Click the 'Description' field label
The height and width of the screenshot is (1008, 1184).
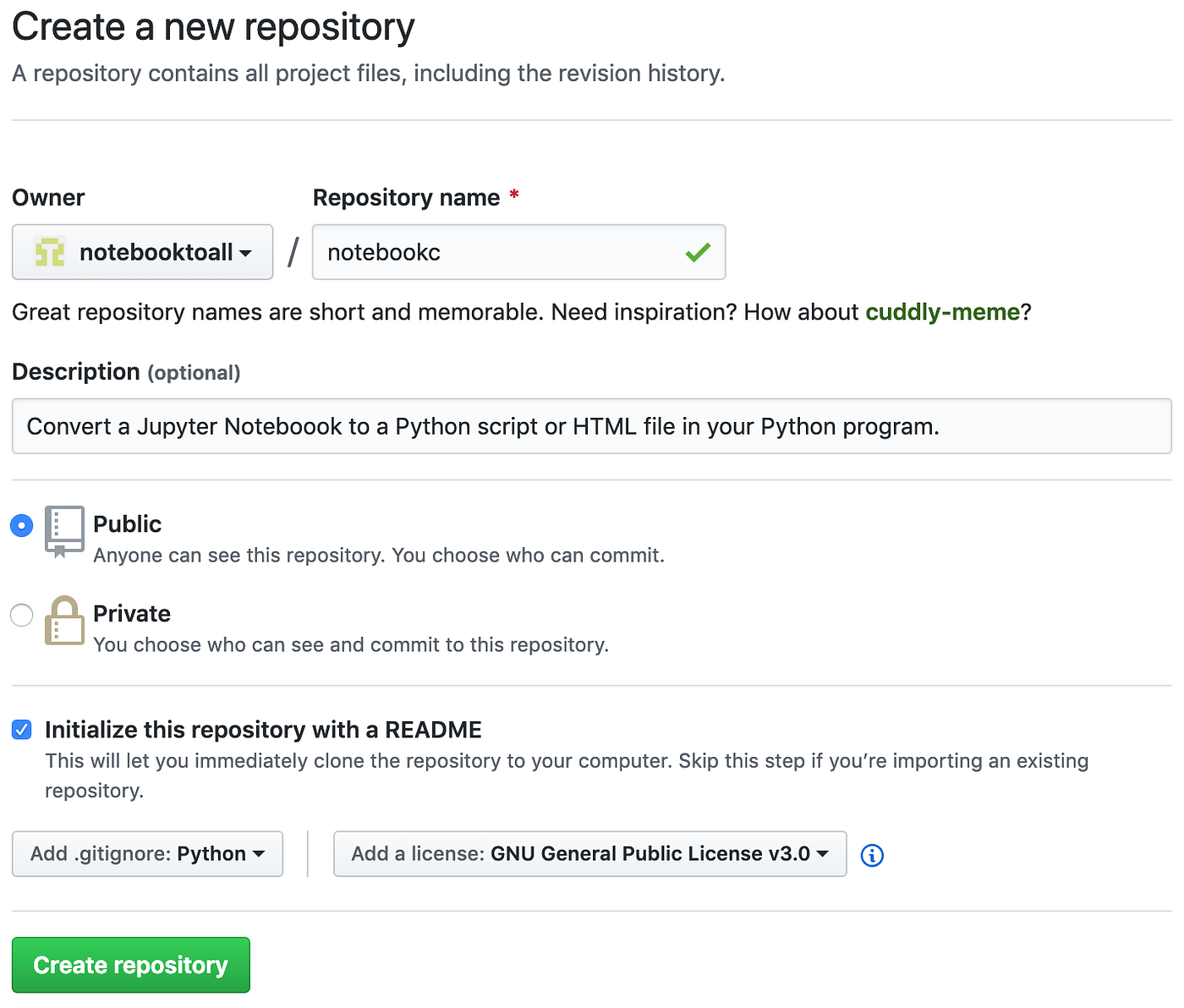click(75, 372)
